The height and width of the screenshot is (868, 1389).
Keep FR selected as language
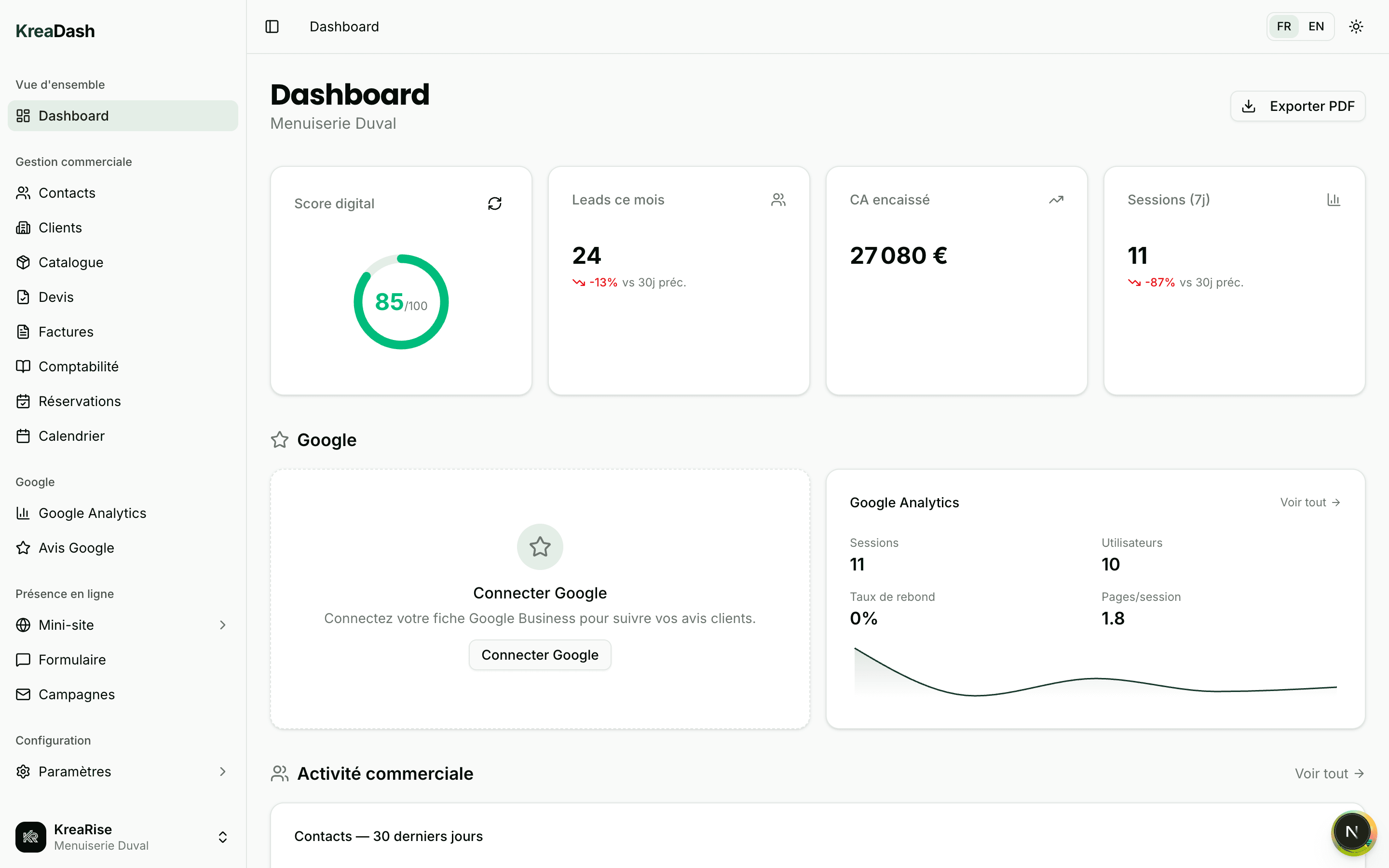coord(1284,26)
